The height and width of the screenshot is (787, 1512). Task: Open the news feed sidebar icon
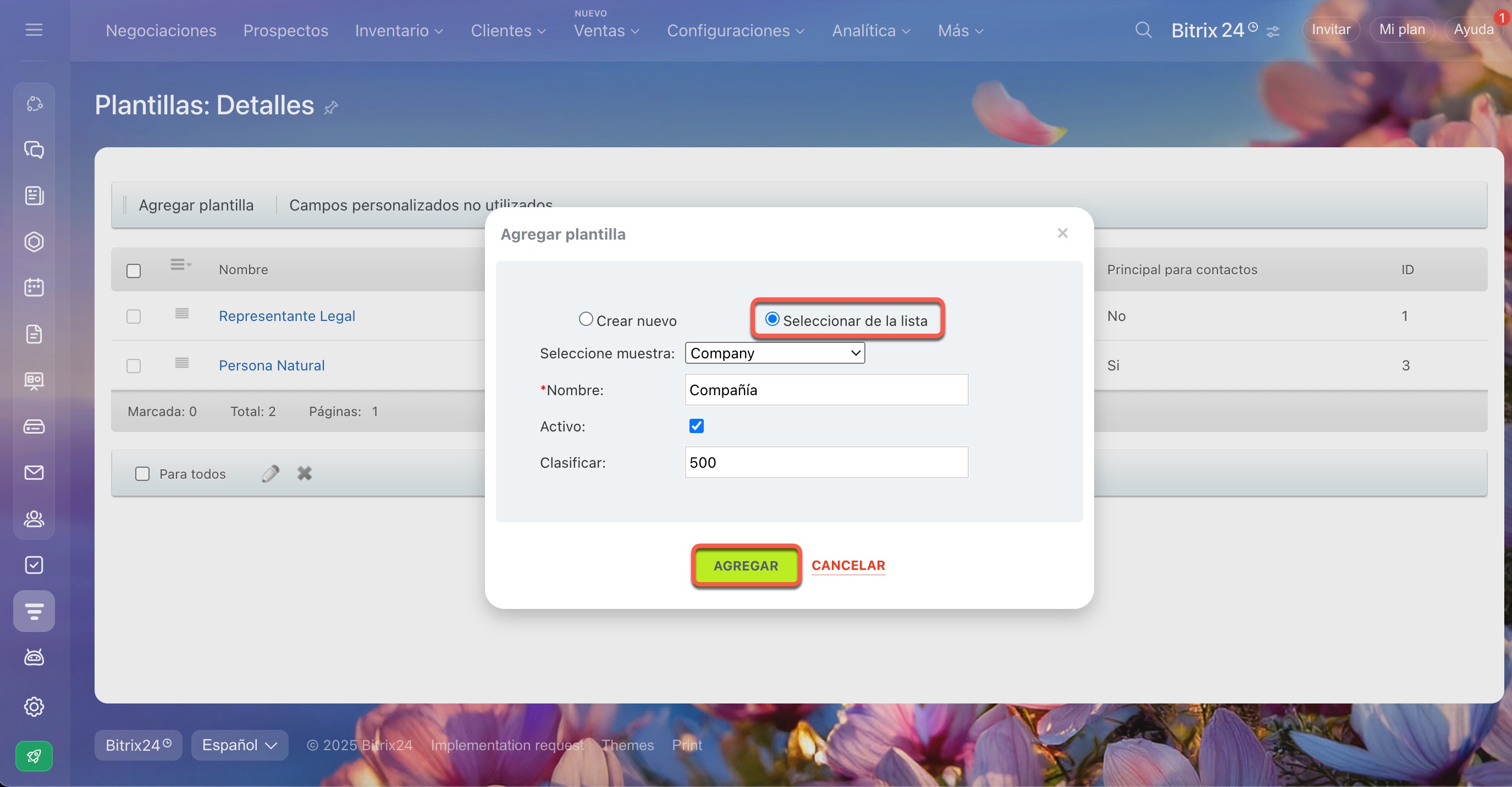click(x=34, y=196)
